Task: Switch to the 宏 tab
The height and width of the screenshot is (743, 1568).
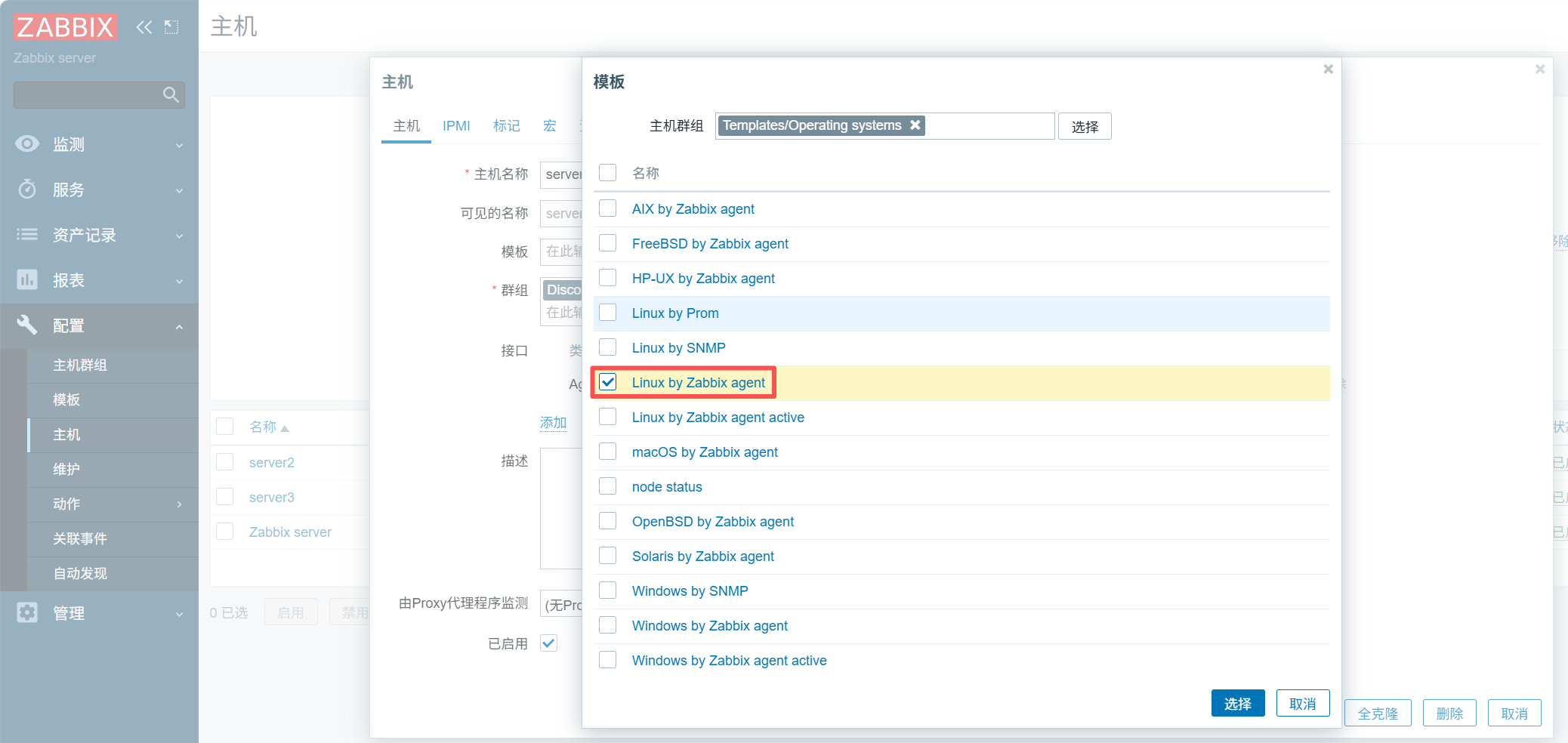Action: (x=550, y=126)
